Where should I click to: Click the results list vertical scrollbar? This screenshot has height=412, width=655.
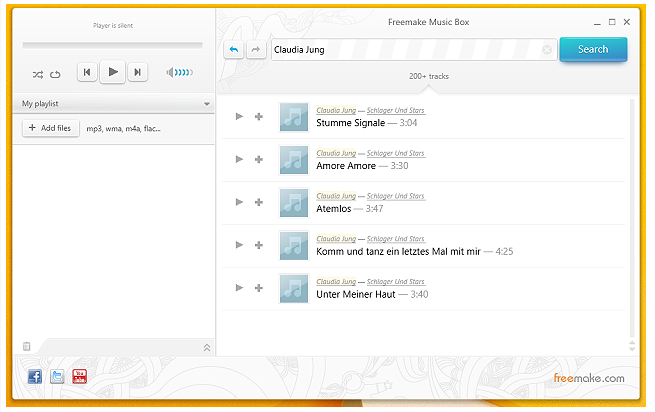coord(632,218)
